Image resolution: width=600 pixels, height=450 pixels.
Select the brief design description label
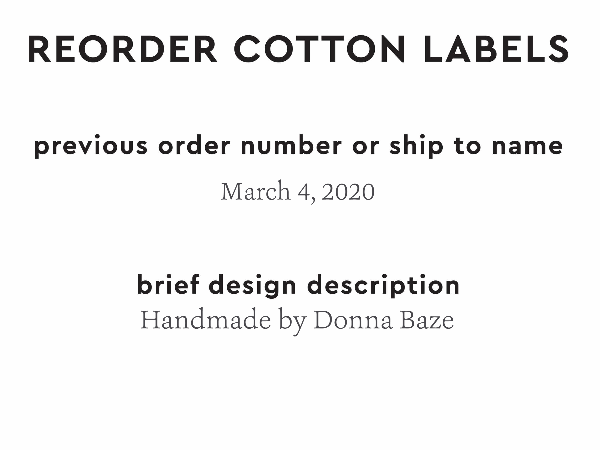coord(298,285)
